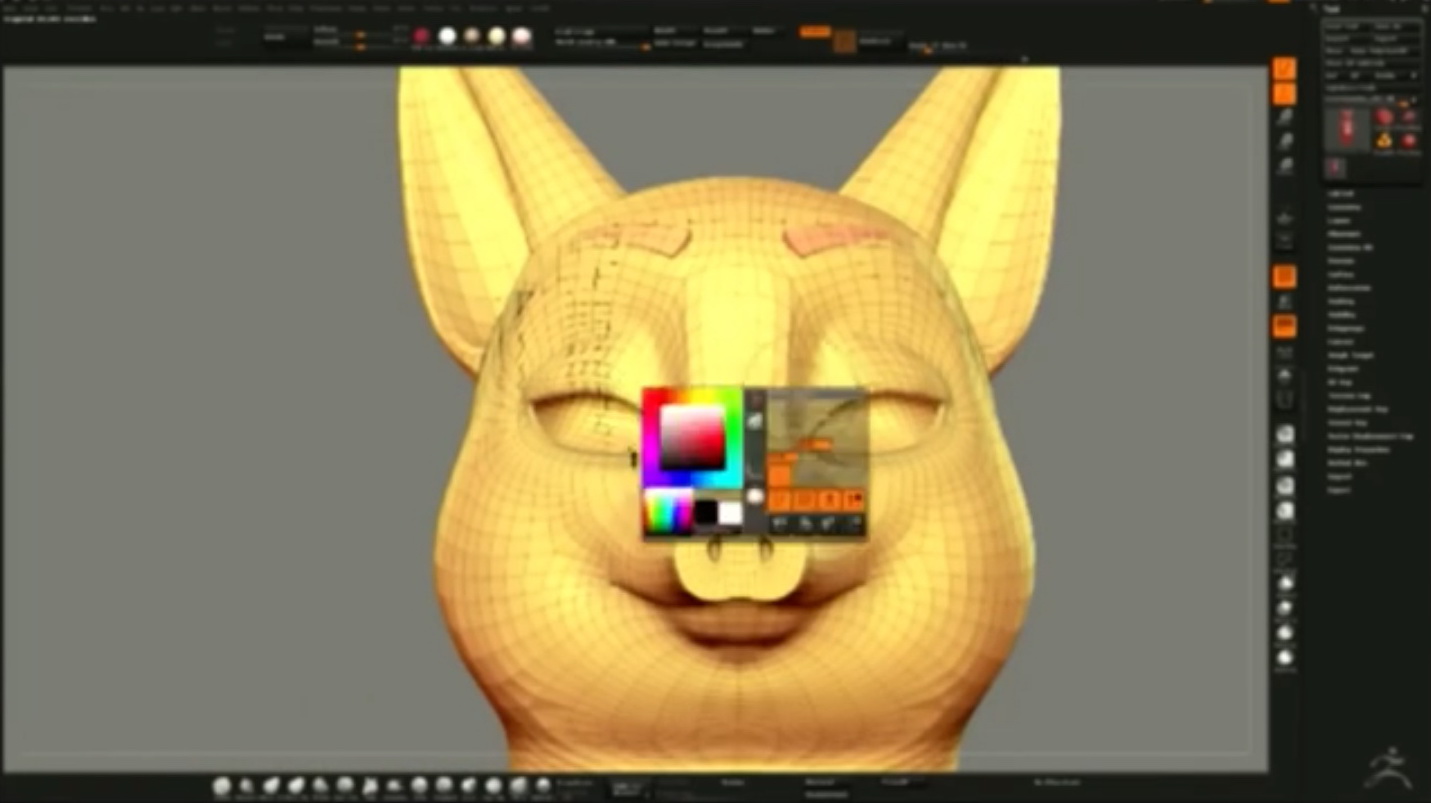The width and height of the screenshot is (1431, 803).
Task: Select the small tool thumbnail below the large one
Action: [1336, 167]
